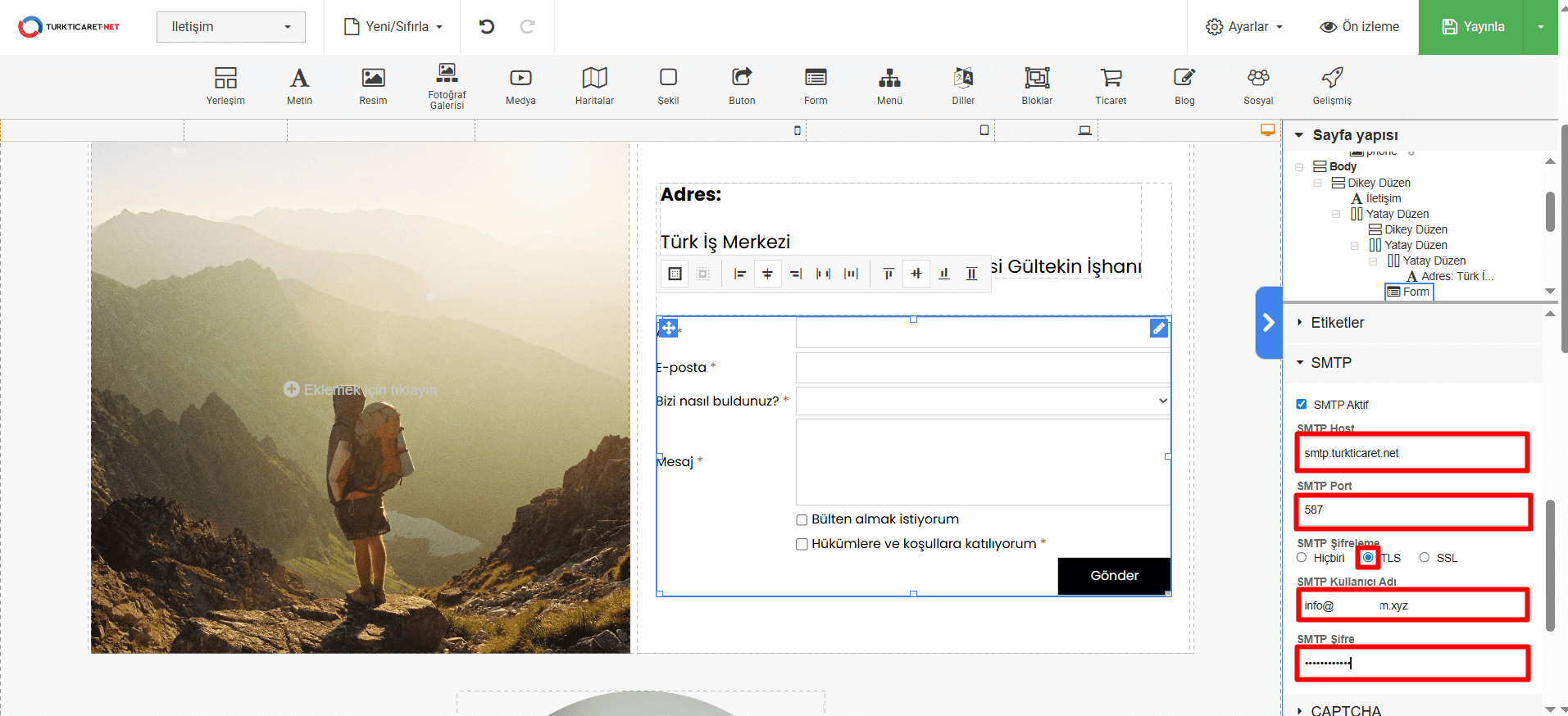Center element vertically
Image resolution: width=1568 pixels, height=716 pixels.
coord(916,274)
